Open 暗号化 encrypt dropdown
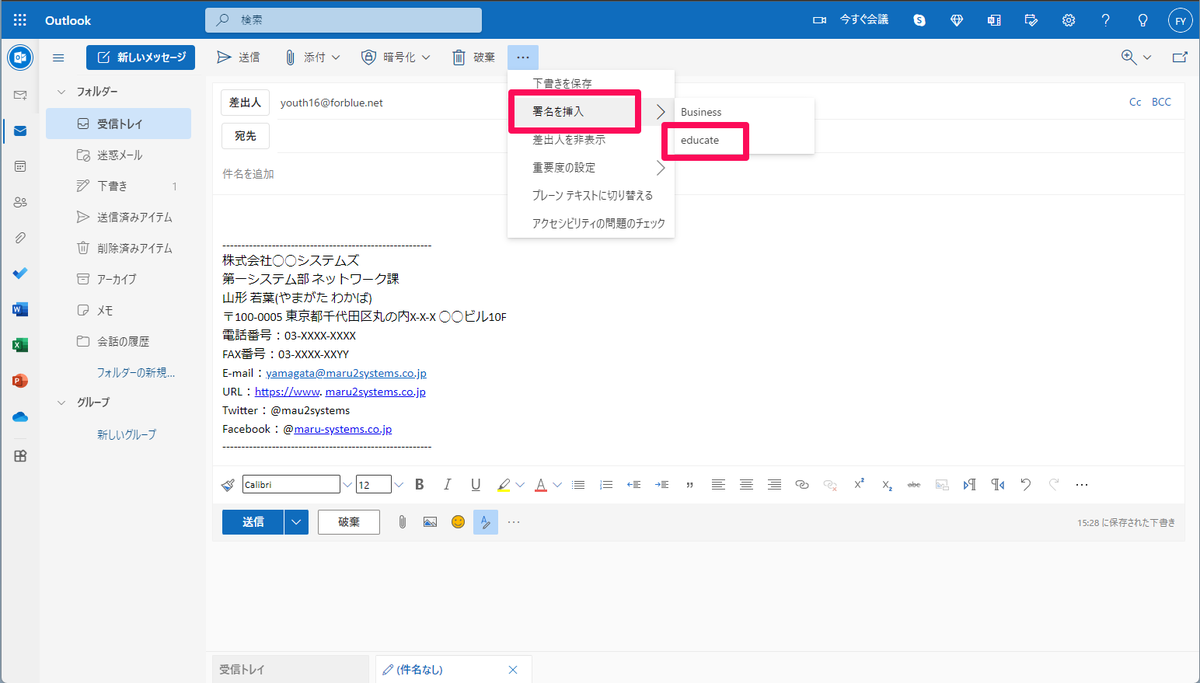This screenshot has width=1200, height=683. [426, 58]
